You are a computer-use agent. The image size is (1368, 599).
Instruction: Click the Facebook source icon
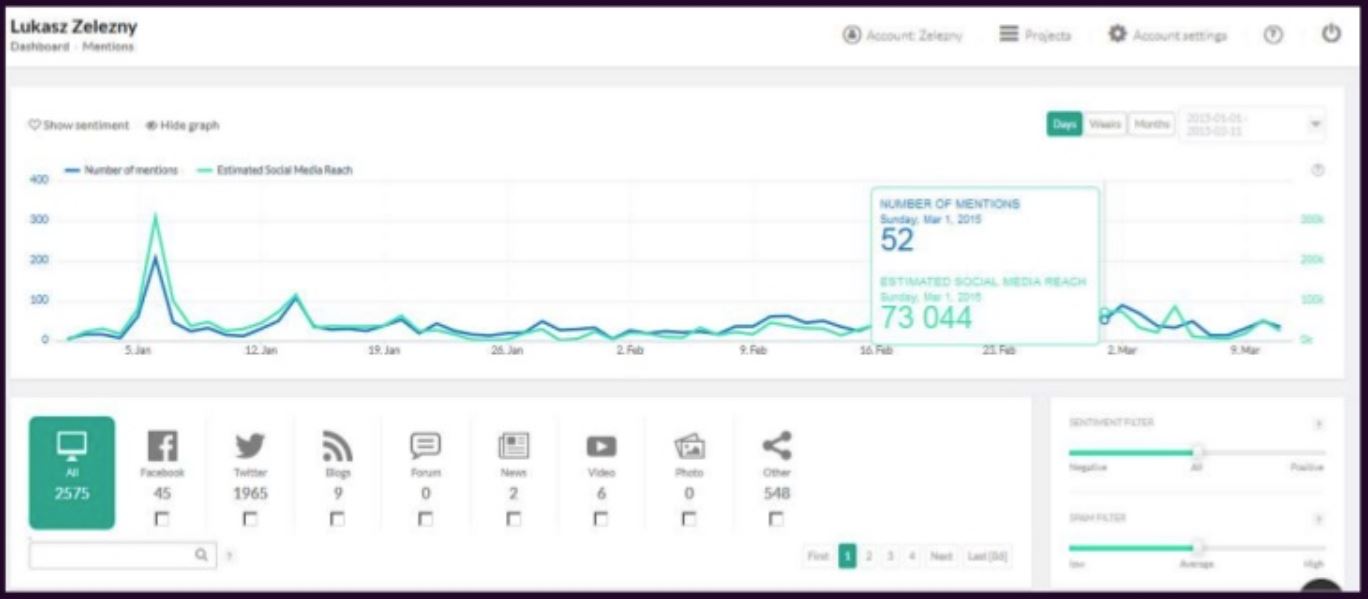[x=162, y=445]
